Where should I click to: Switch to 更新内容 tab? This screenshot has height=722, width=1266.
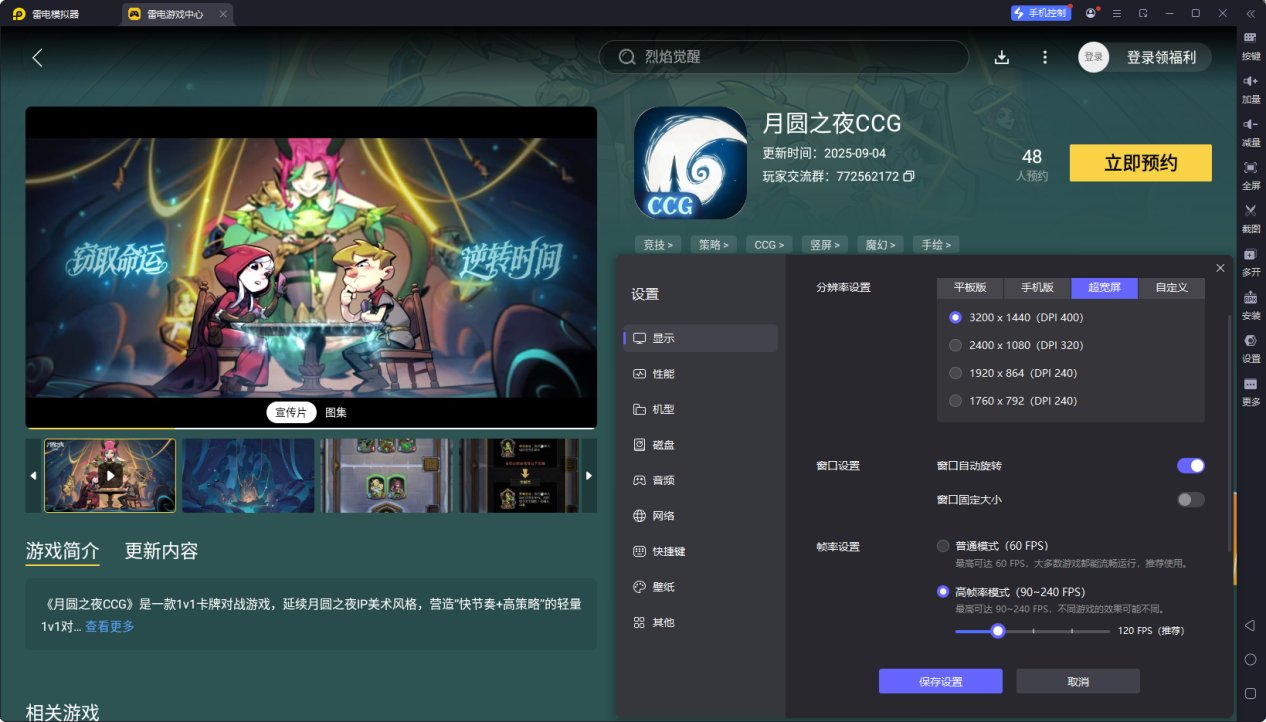(x=161, y=551)
